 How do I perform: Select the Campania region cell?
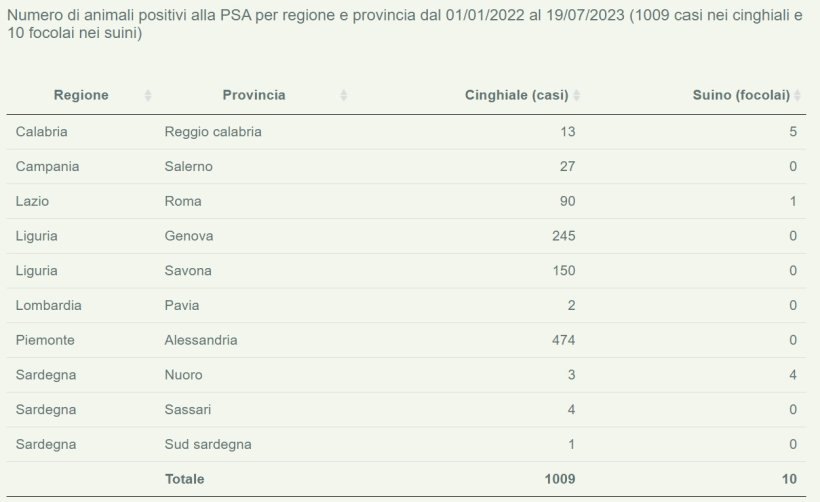[47, 166]
